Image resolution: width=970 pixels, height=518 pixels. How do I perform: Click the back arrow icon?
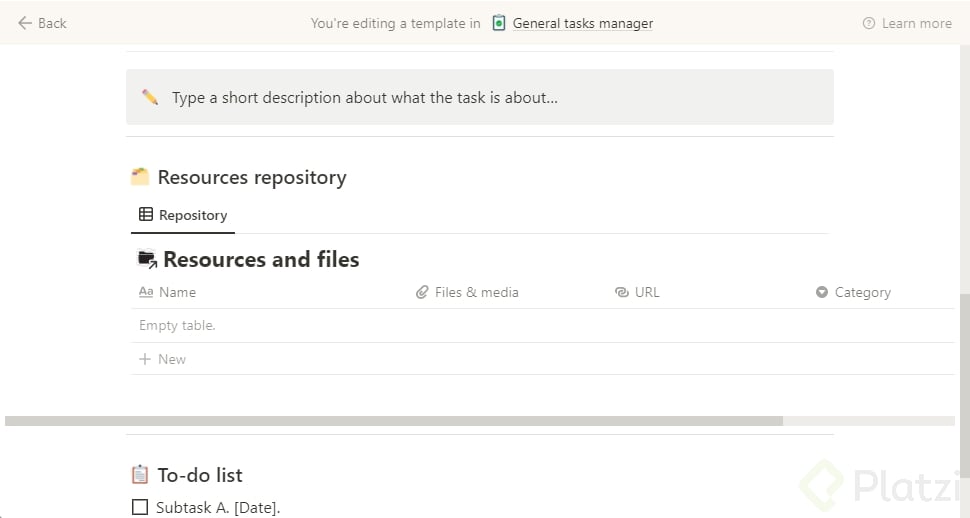click(x=25, y=23)
